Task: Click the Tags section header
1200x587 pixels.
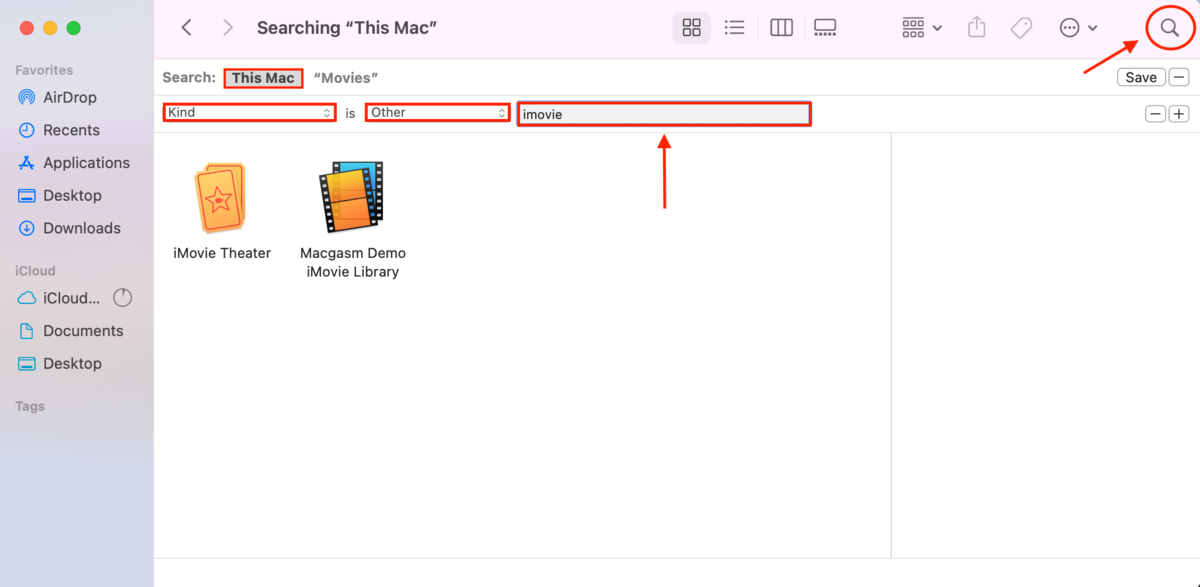Action: [x=30, y=406]
